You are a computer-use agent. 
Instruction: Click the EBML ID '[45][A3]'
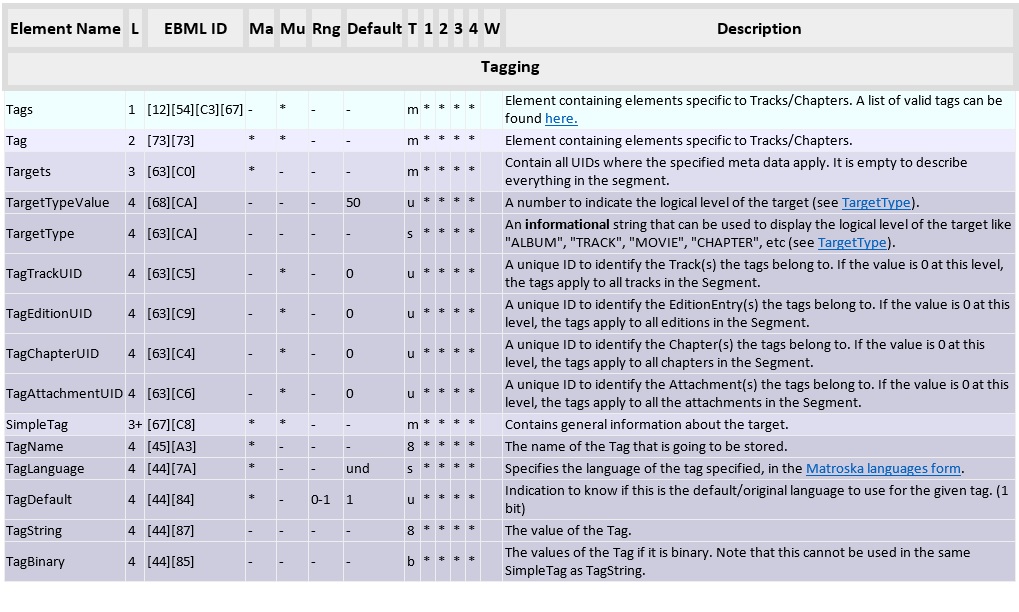tap(172, 446)
